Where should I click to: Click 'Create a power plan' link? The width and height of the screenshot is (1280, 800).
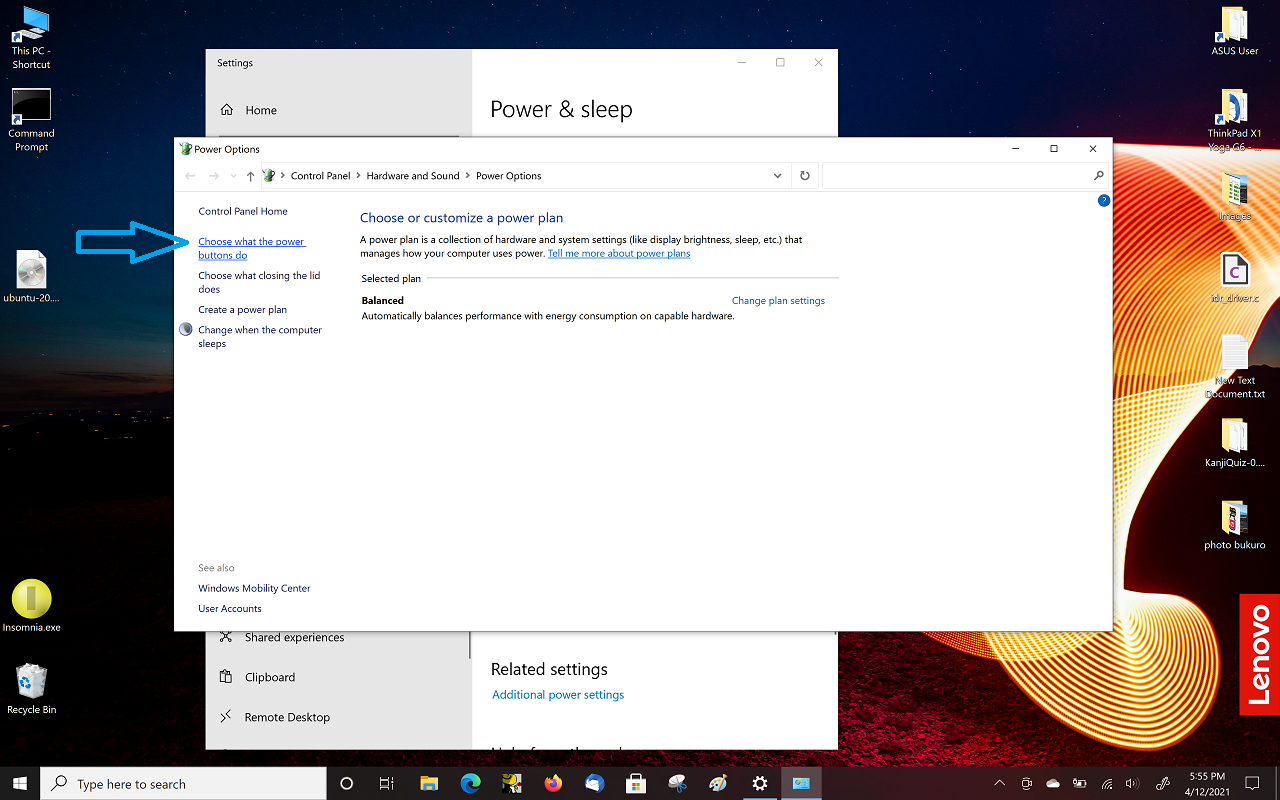[x=242, y=309]
